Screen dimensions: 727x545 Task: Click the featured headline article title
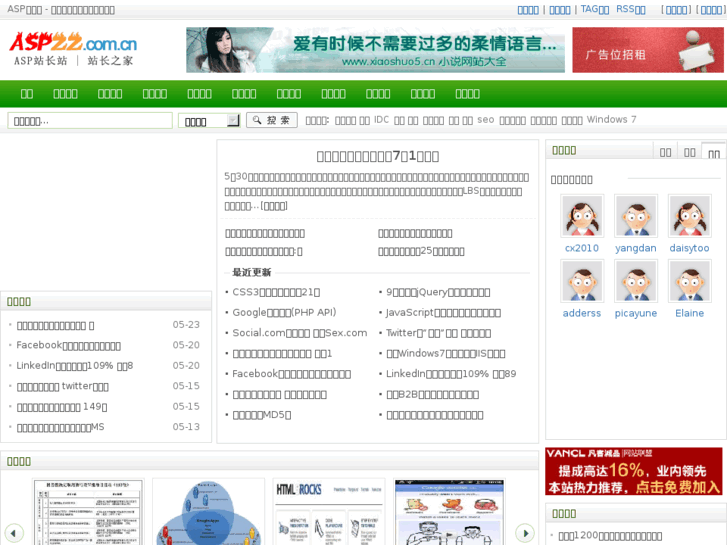point(377,156)
